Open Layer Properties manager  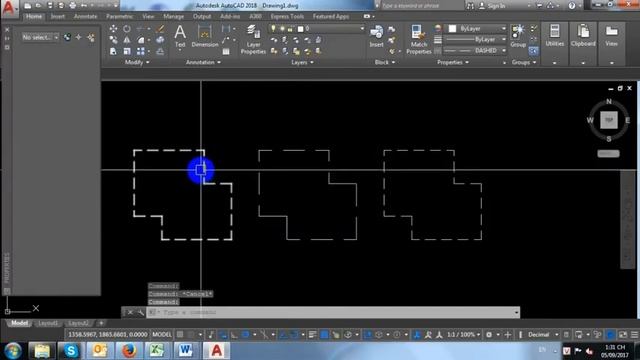[253, 40]
